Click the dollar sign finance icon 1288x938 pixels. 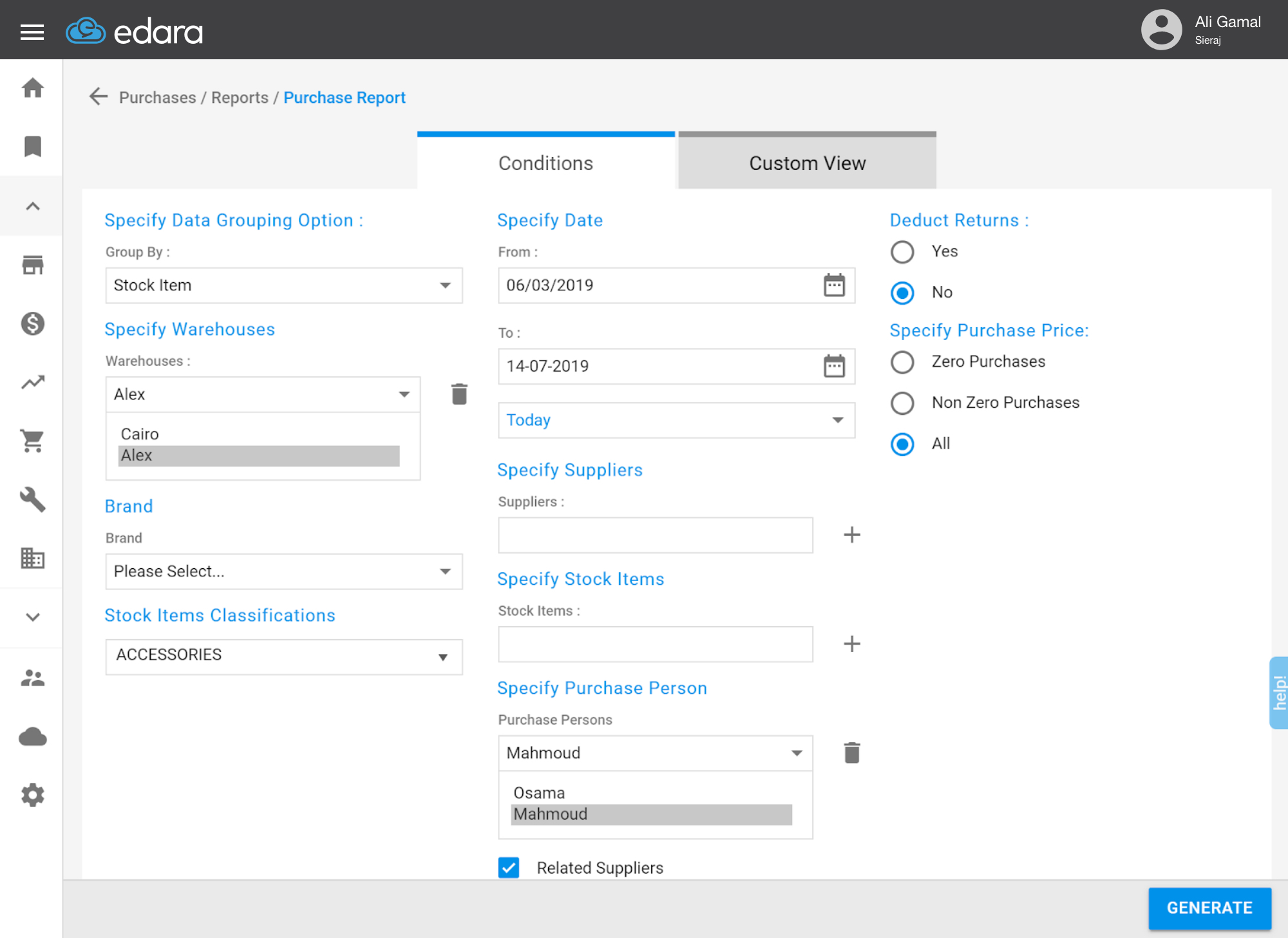click(32, 325)
